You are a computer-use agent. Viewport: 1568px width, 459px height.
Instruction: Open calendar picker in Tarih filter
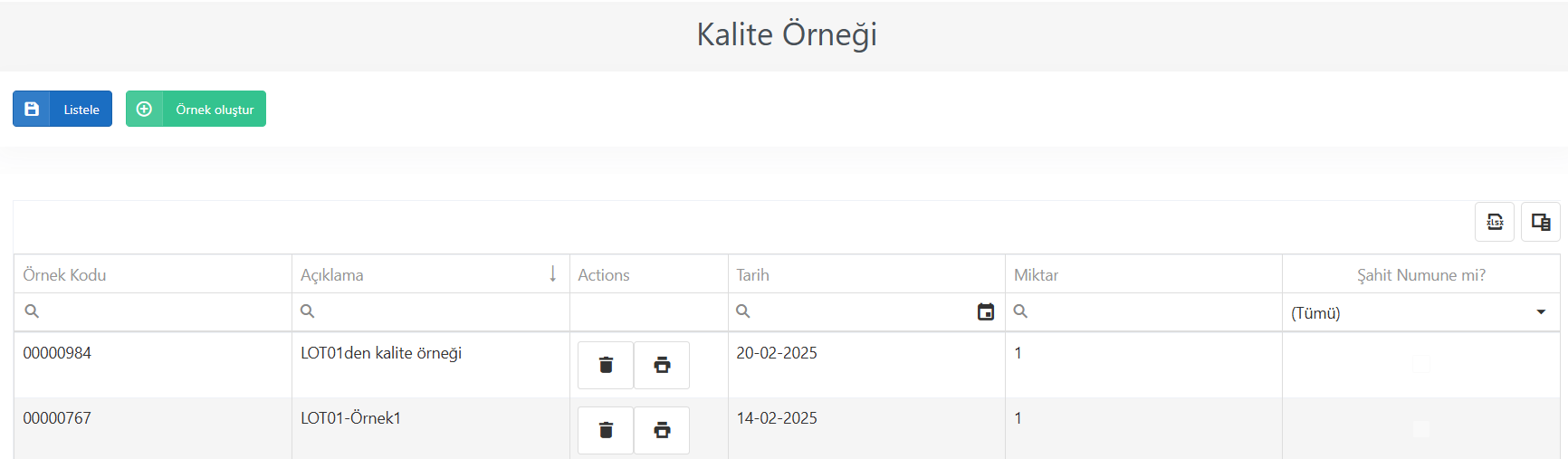coord(986,311)
